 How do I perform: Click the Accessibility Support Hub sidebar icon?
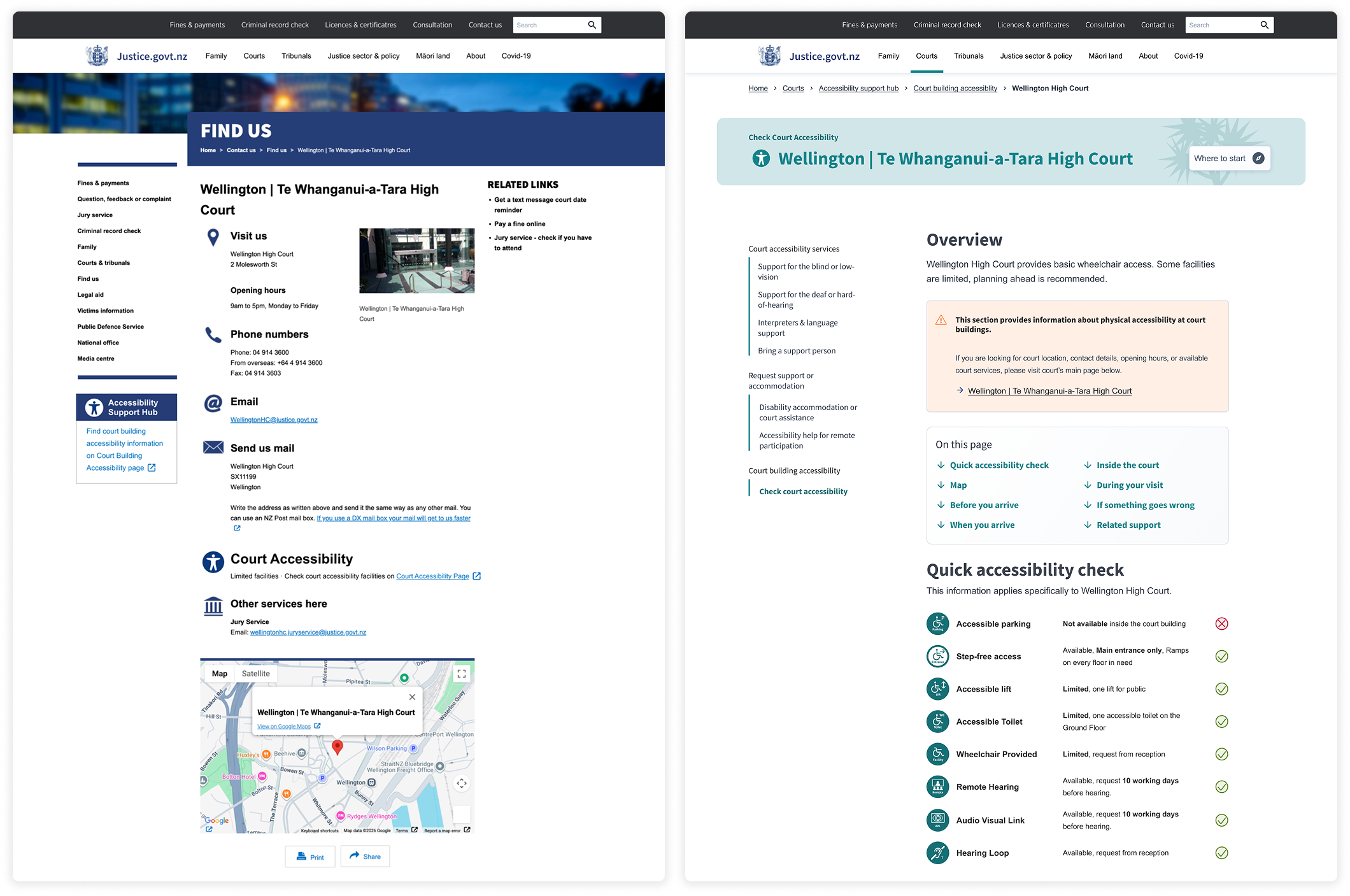94,408
